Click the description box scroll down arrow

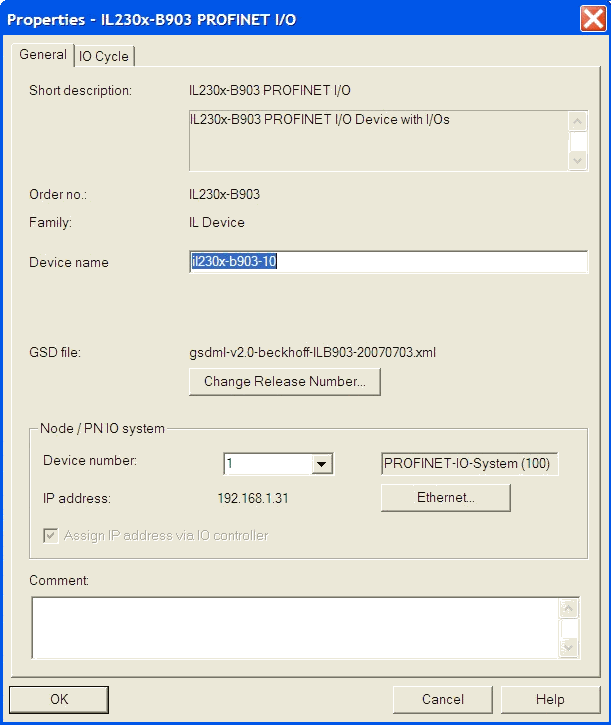(577, 160)
